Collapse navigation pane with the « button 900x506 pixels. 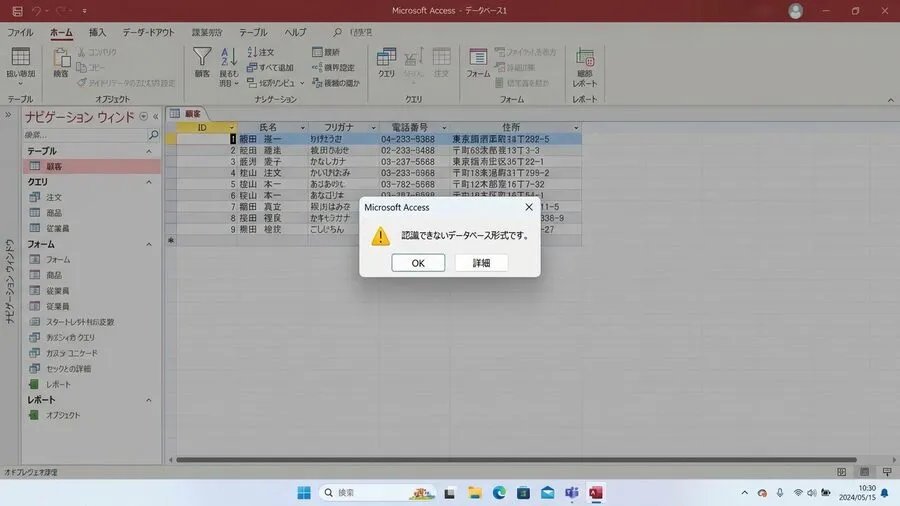156,116
